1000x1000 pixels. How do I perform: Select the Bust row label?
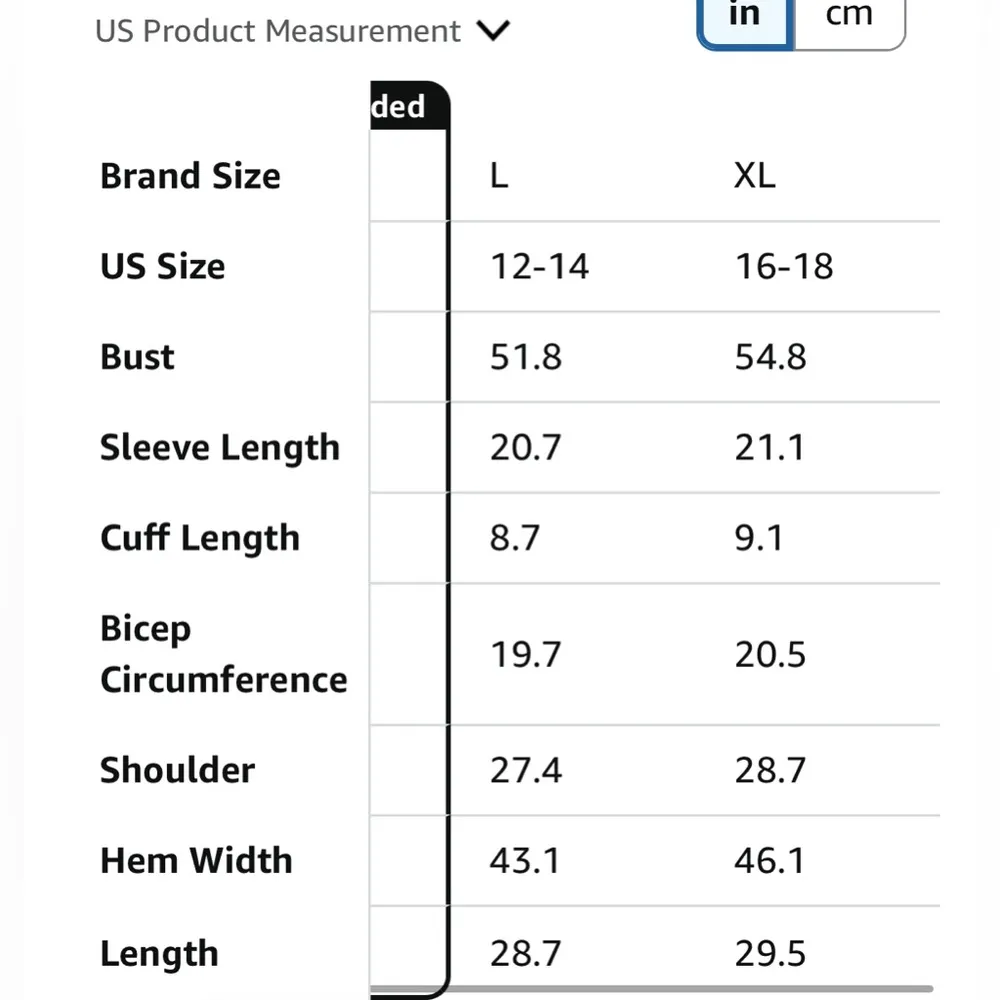click(x=137, y=357)
